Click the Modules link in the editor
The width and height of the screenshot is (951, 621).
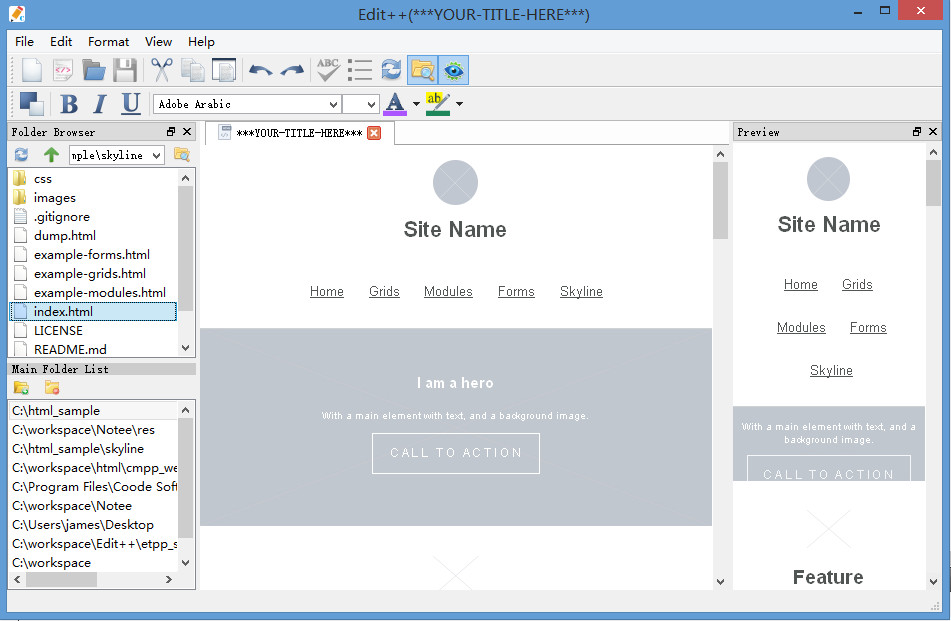(x=448, y=292)
